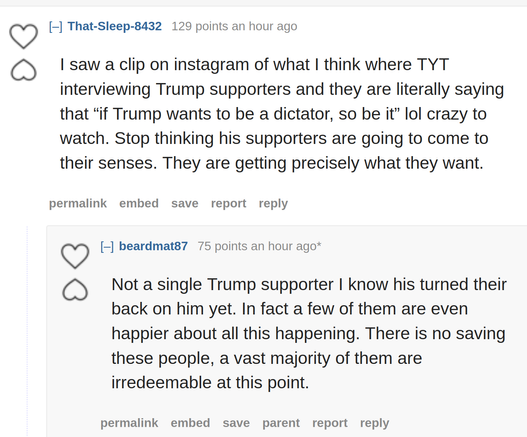This screenshot has height=437, width=527.
Task: Save That-Sleep-8432's comment
Action: (185, 203)
